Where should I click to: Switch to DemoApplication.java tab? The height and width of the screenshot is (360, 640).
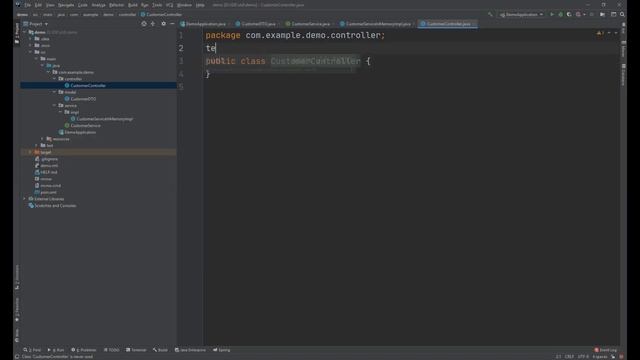pyautogui.click(x=203, y=24)
